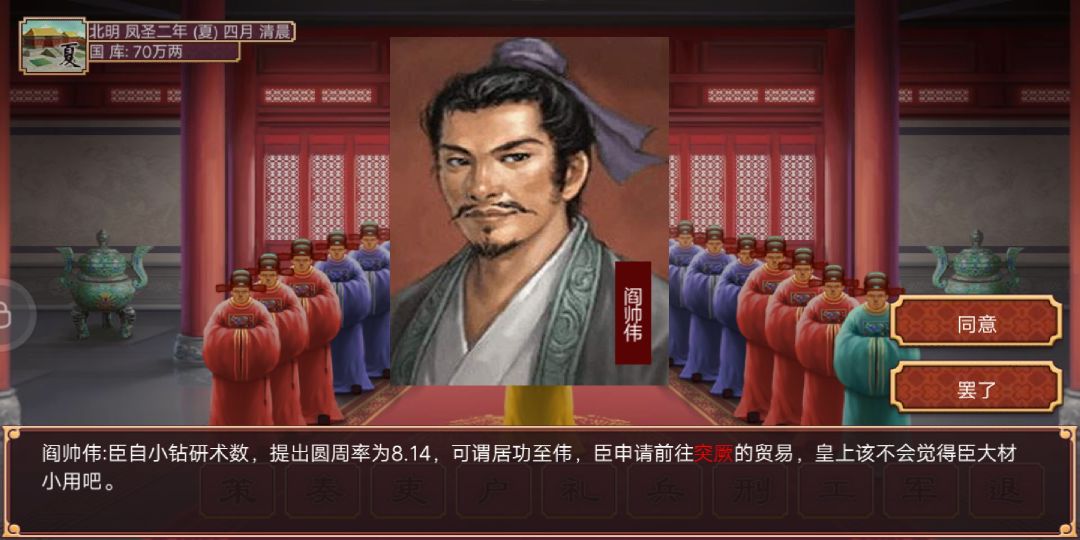1080x540 pixels.
Task: Open the 军 military tile
Action: (x=920, y=490)
